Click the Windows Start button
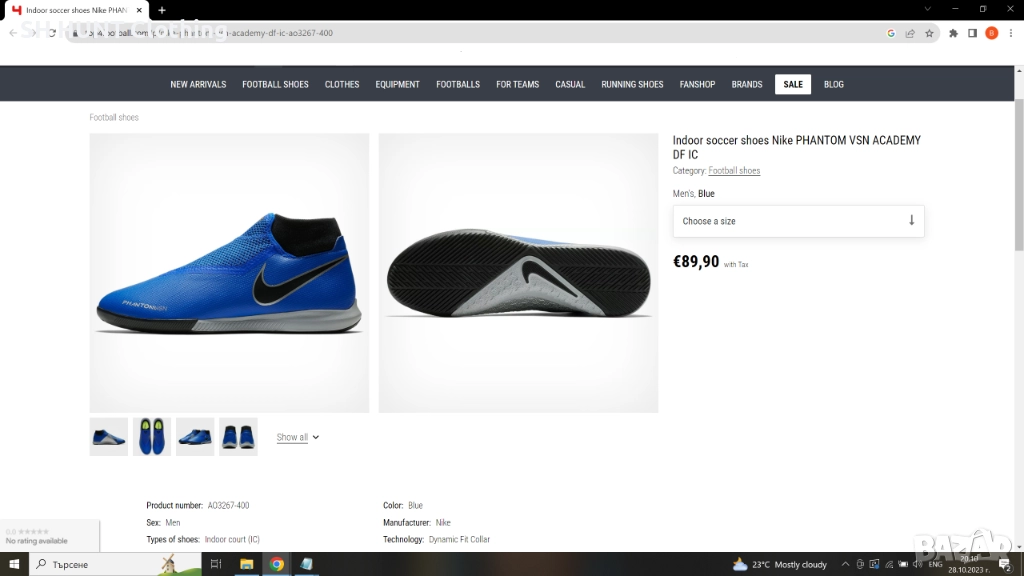The height and width of the screenshot is (576, 1024). 14,564
